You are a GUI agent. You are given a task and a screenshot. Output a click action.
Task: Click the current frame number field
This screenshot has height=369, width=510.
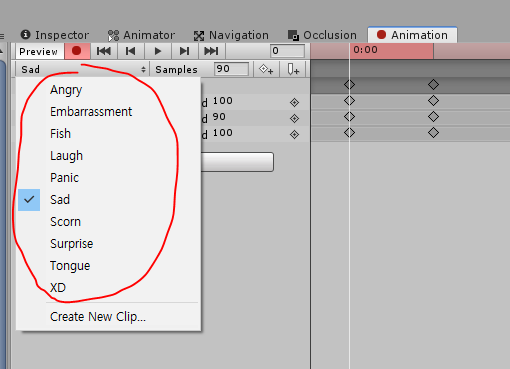pyautogui.click(x=287, y=51)
